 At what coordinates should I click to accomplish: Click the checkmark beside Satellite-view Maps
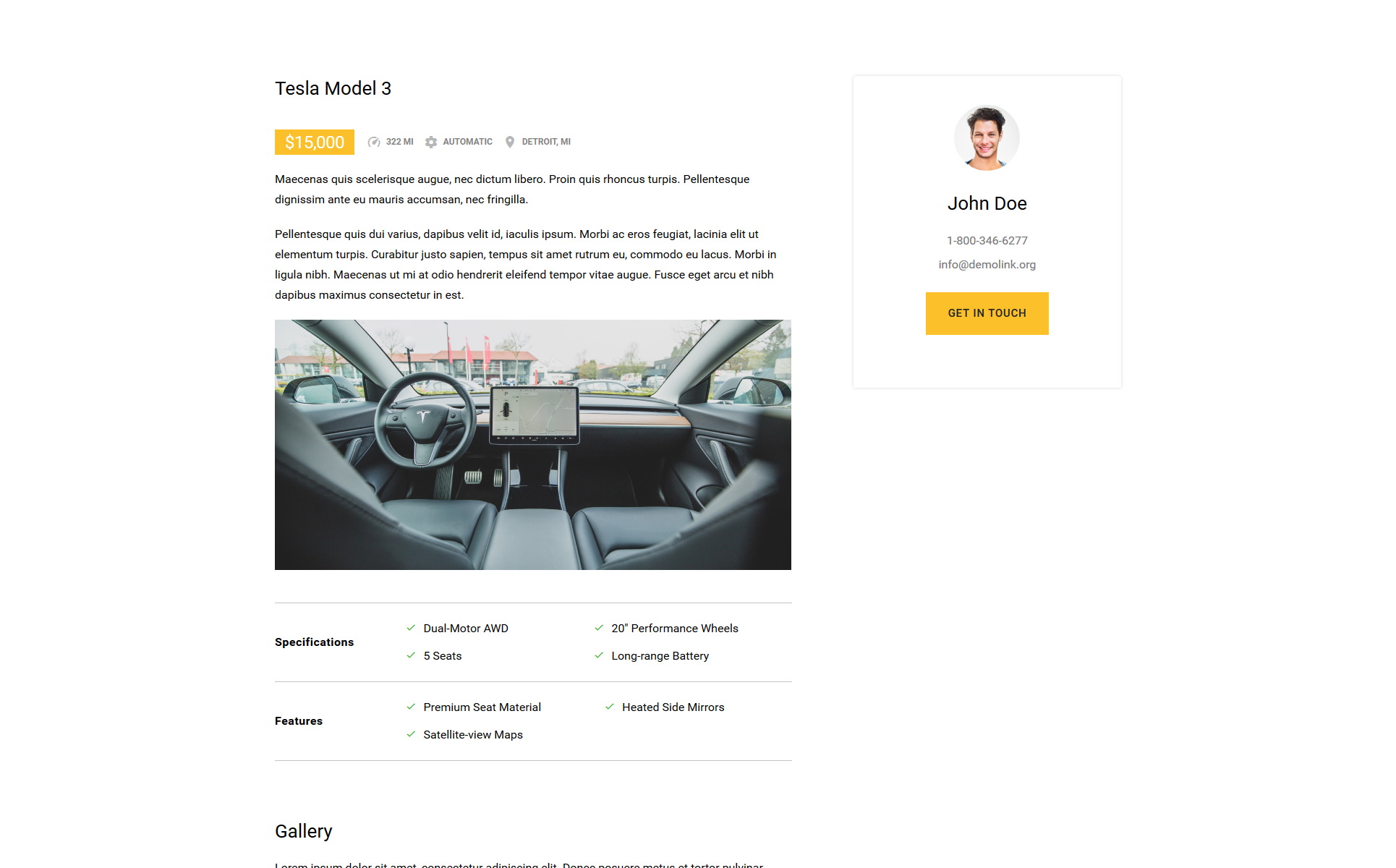click(411, 734)
